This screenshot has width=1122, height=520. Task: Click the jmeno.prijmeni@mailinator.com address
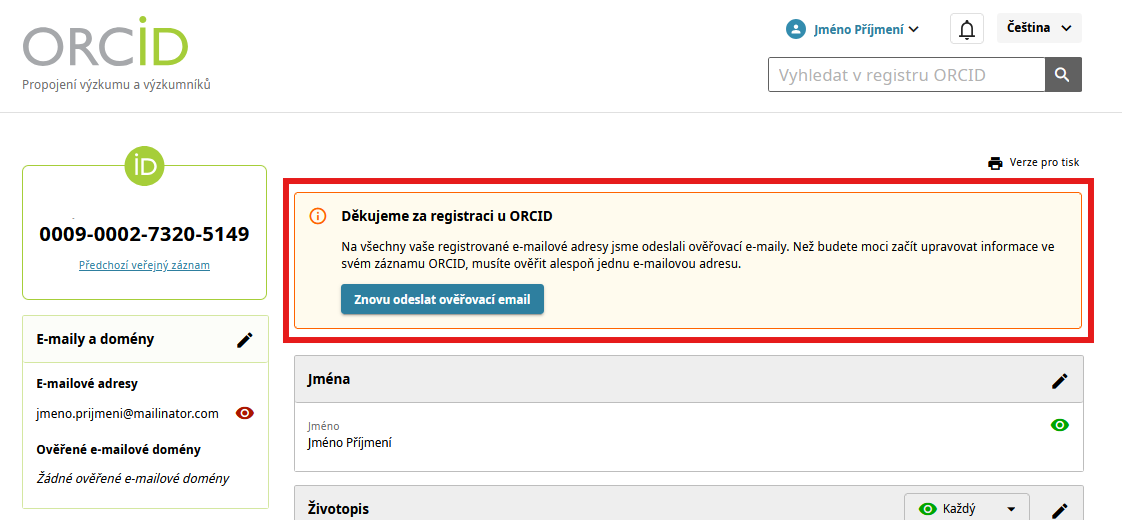point(127,413)
